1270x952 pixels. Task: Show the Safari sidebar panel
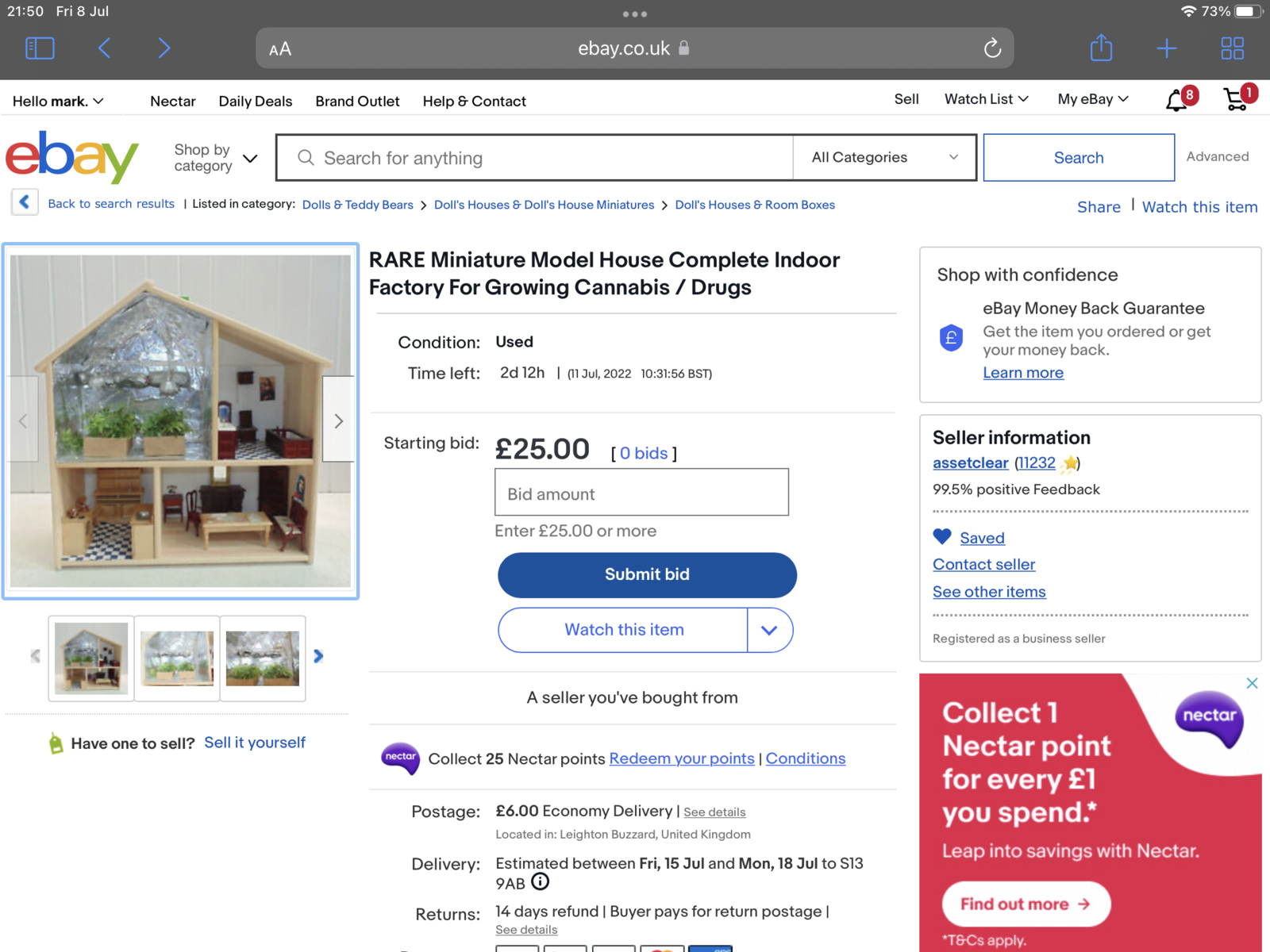click(x=40, y=48)
